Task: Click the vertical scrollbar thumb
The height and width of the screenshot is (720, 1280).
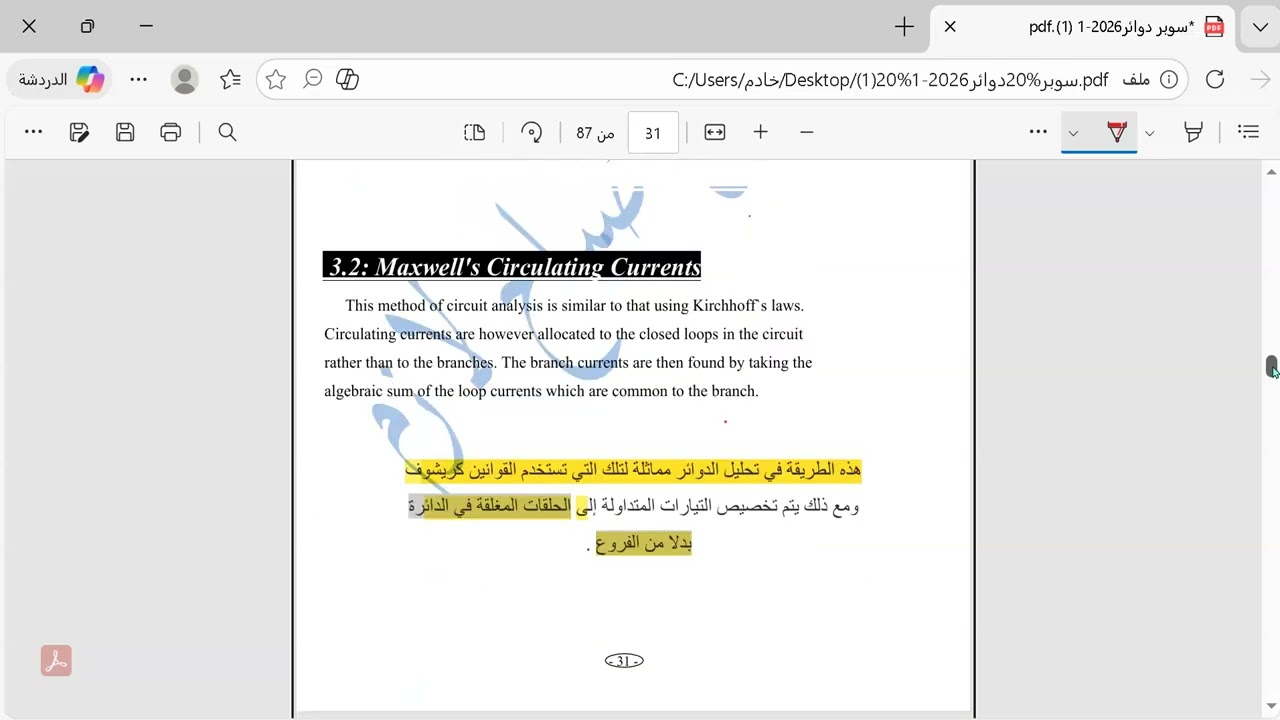Action: (x=1272, y=366)
